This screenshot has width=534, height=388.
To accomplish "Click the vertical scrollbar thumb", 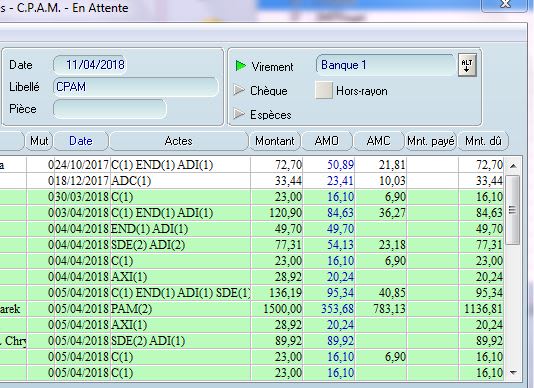I will click(513, 209).
